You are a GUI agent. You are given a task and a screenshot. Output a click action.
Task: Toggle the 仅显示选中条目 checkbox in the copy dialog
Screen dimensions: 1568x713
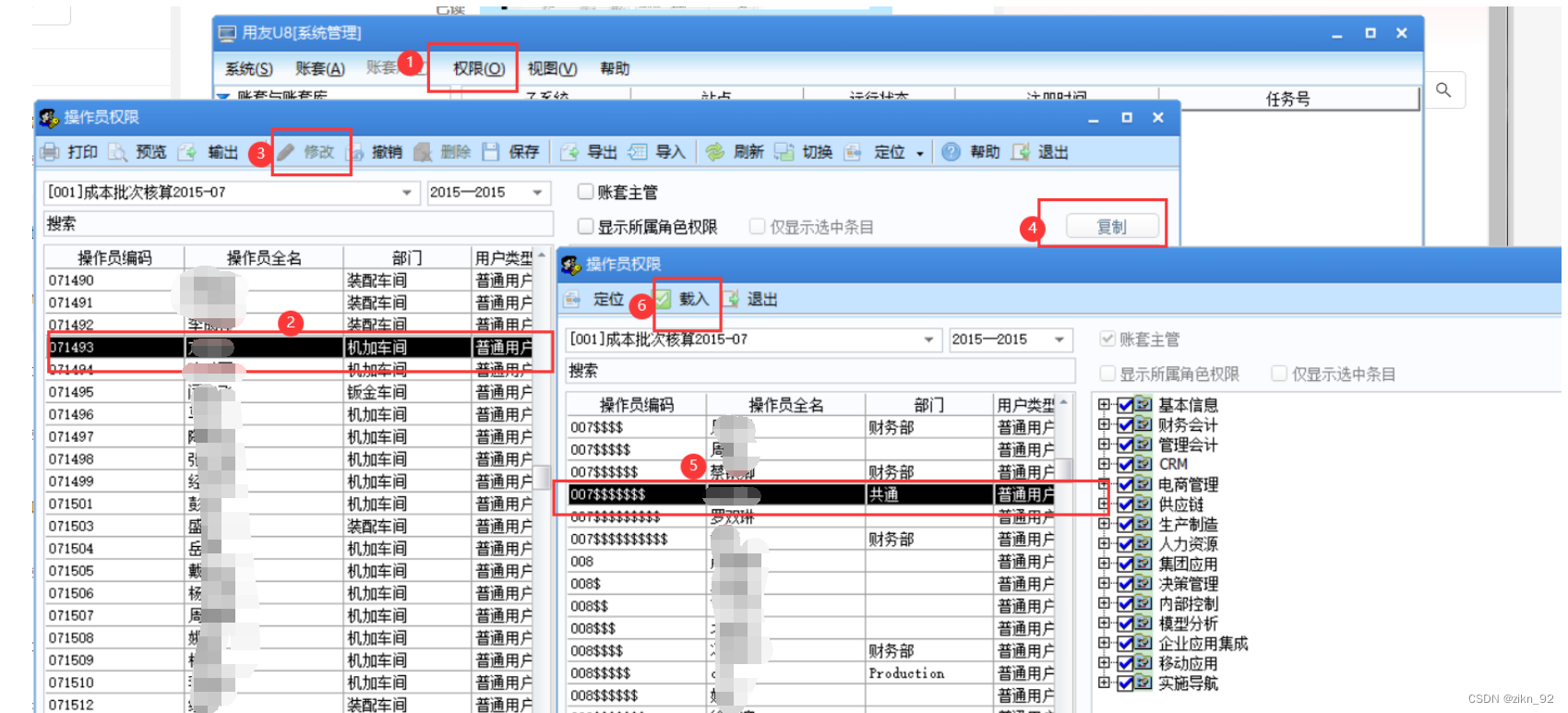1279,374
